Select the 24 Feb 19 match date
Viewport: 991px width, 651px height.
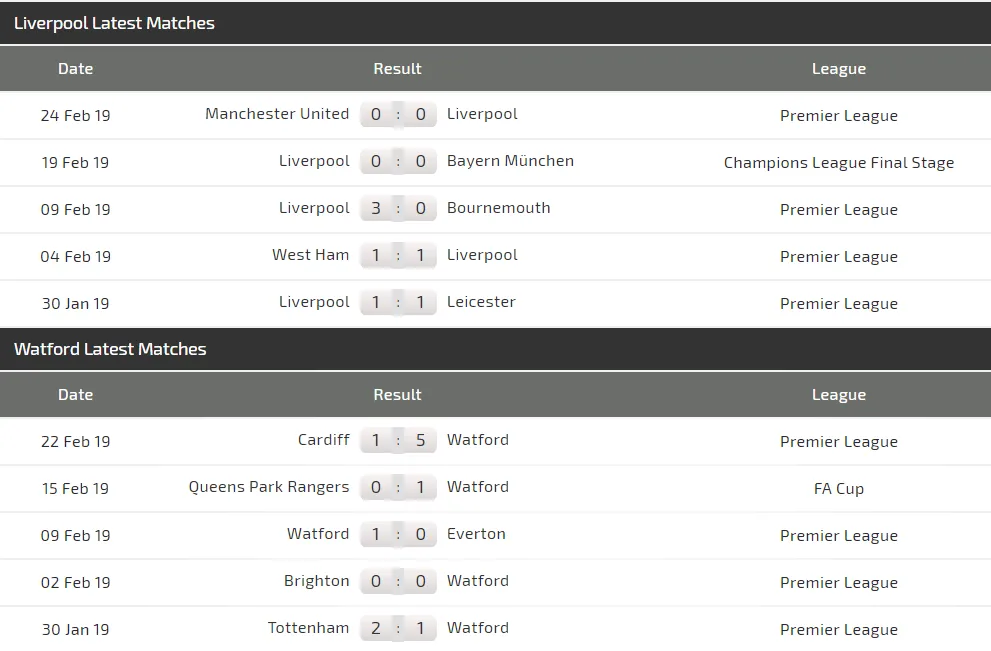75,116
